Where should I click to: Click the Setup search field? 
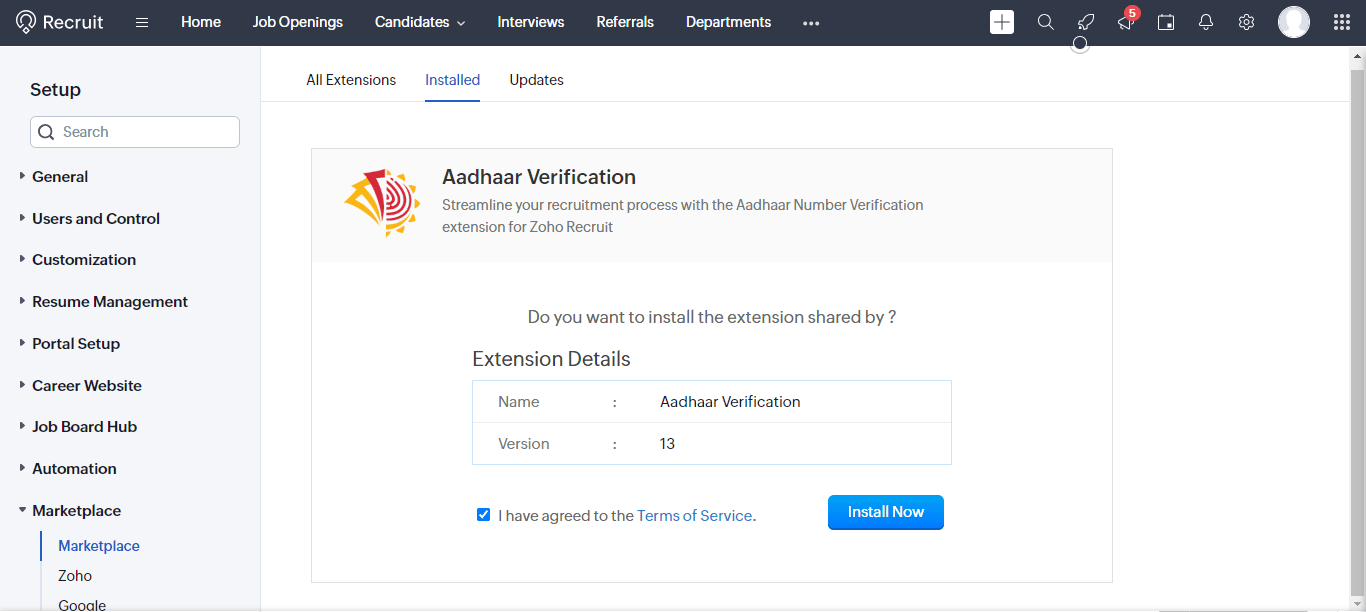pos(135,132)
